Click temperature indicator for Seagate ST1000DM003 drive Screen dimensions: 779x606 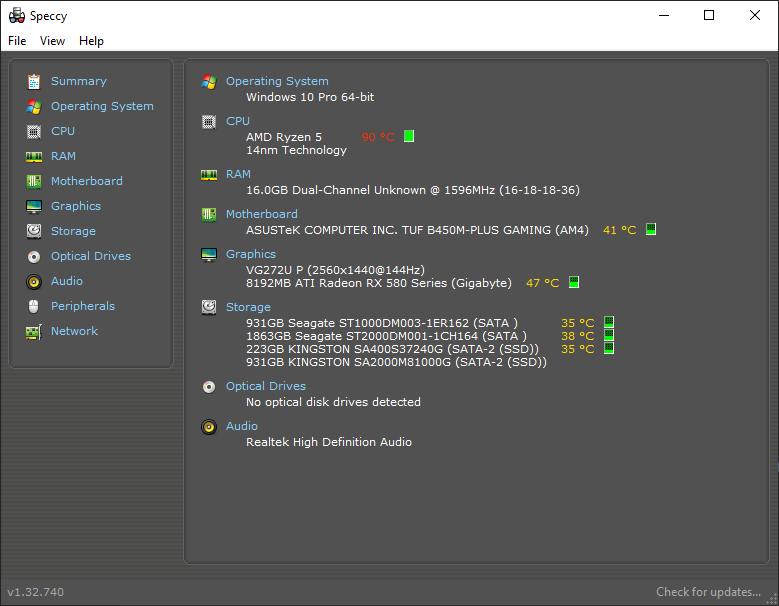(x=609, y=322)
